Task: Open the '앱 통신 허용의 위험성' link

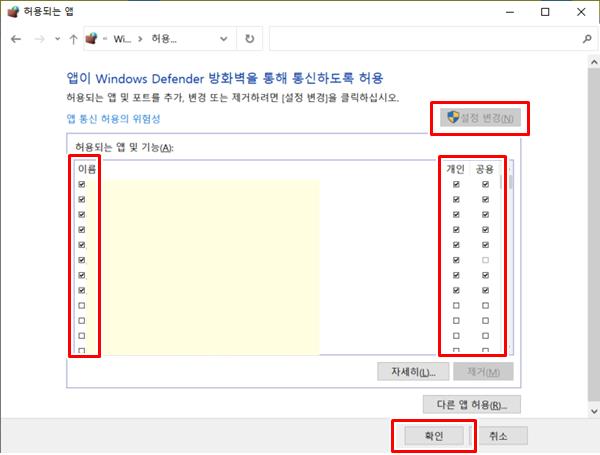Action: 113,119
